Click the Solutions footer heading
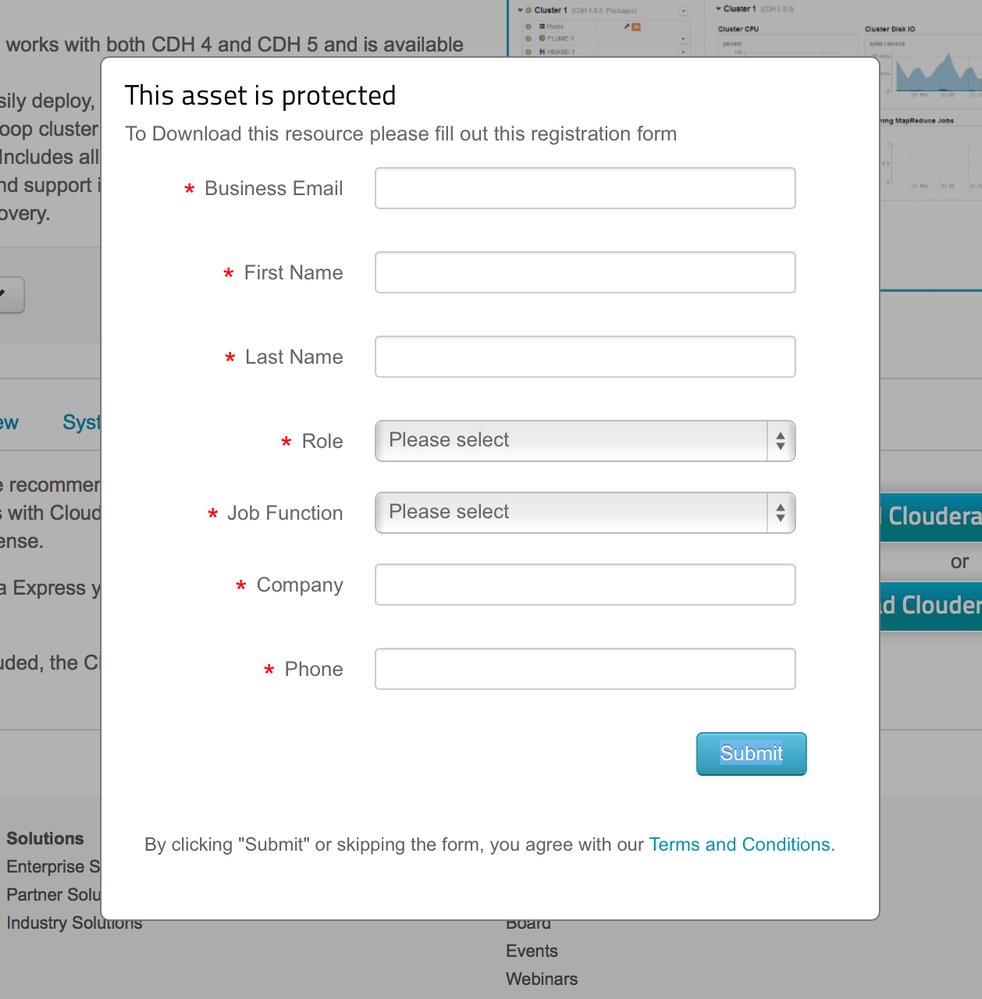This screenshot has height=999, width=982. click(45, 838)
